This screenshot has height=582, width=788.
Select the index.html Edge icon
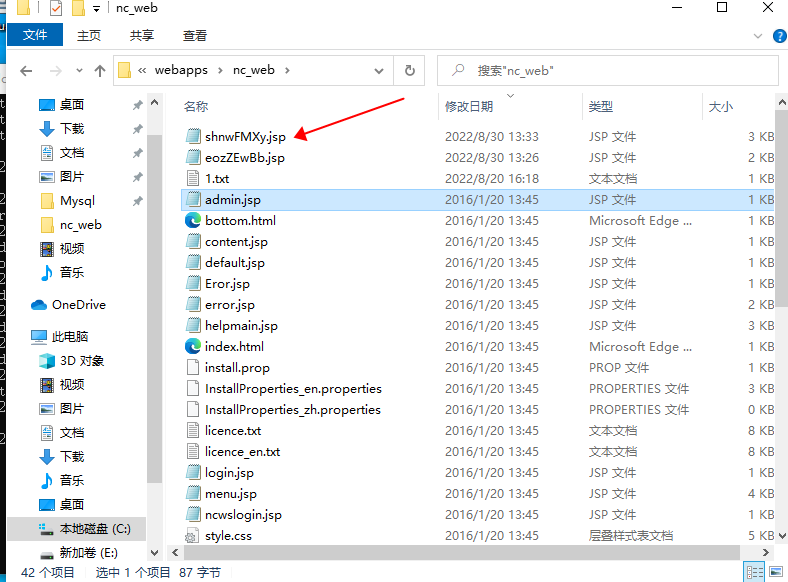pyautogui.click(x=193, y=346)
